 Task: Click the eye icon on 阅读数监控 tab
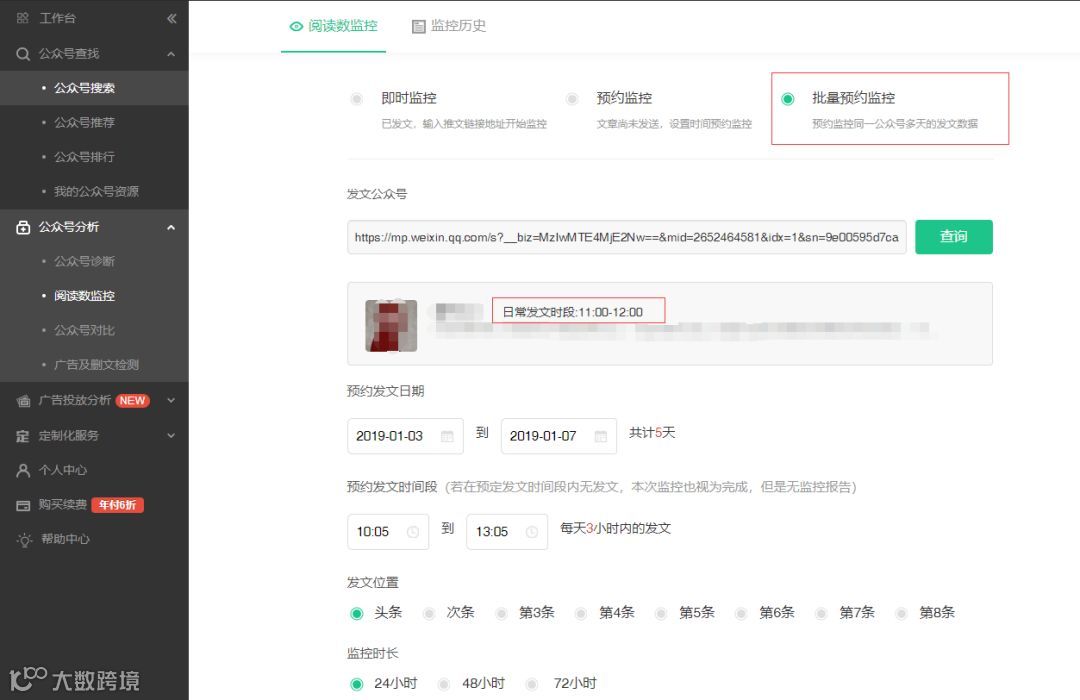(x=296, y=26)
